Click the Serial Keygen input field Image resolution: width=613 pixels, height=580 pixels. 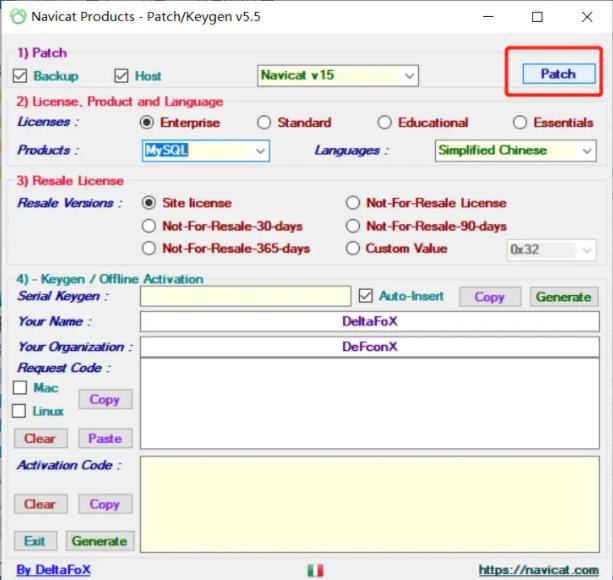click(x=246, y=296)
